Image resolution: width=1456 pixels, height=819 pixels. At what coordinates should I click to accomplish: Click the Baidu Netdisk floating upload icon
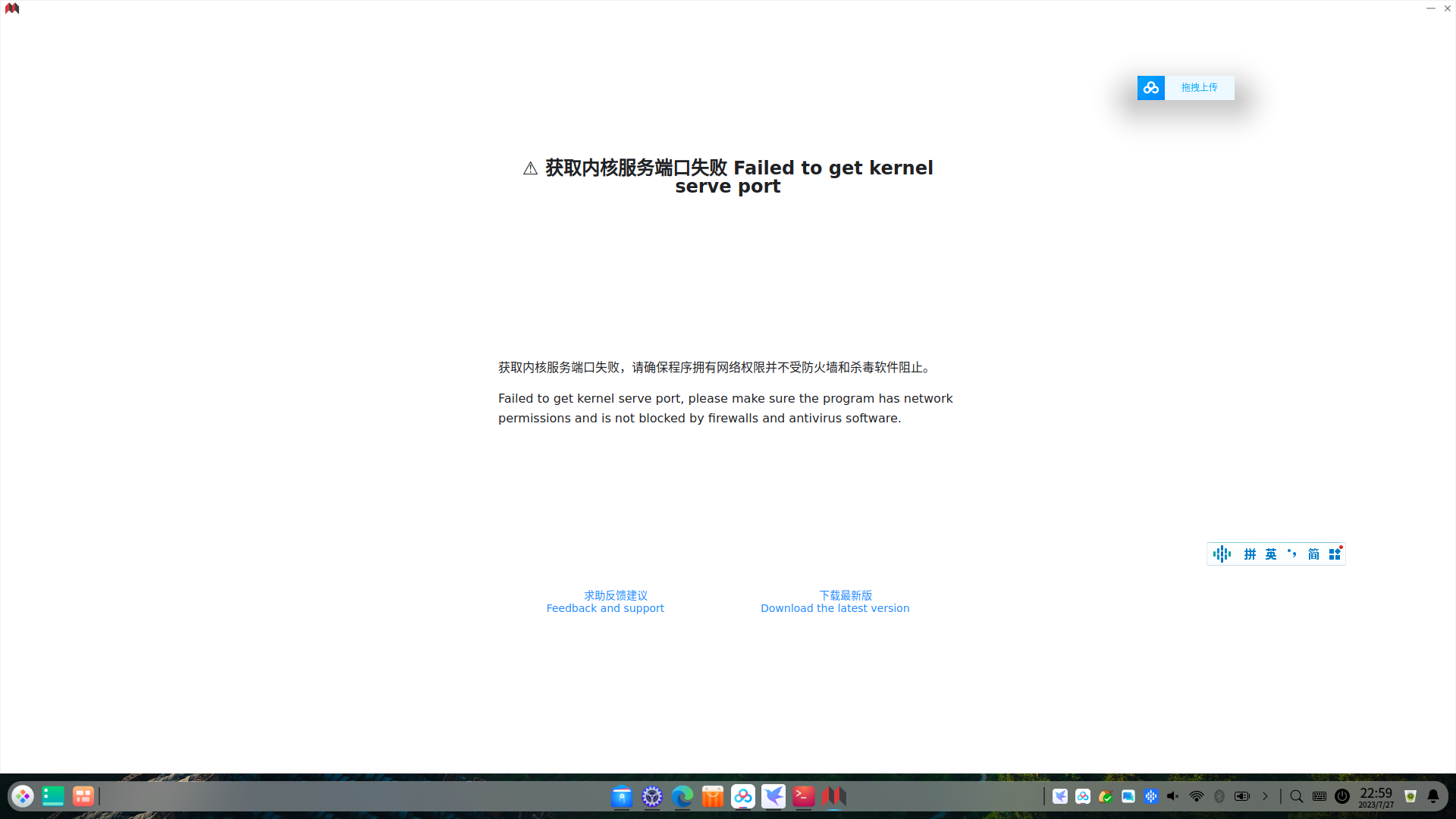pyautogui.click(x=1150, y=88)
